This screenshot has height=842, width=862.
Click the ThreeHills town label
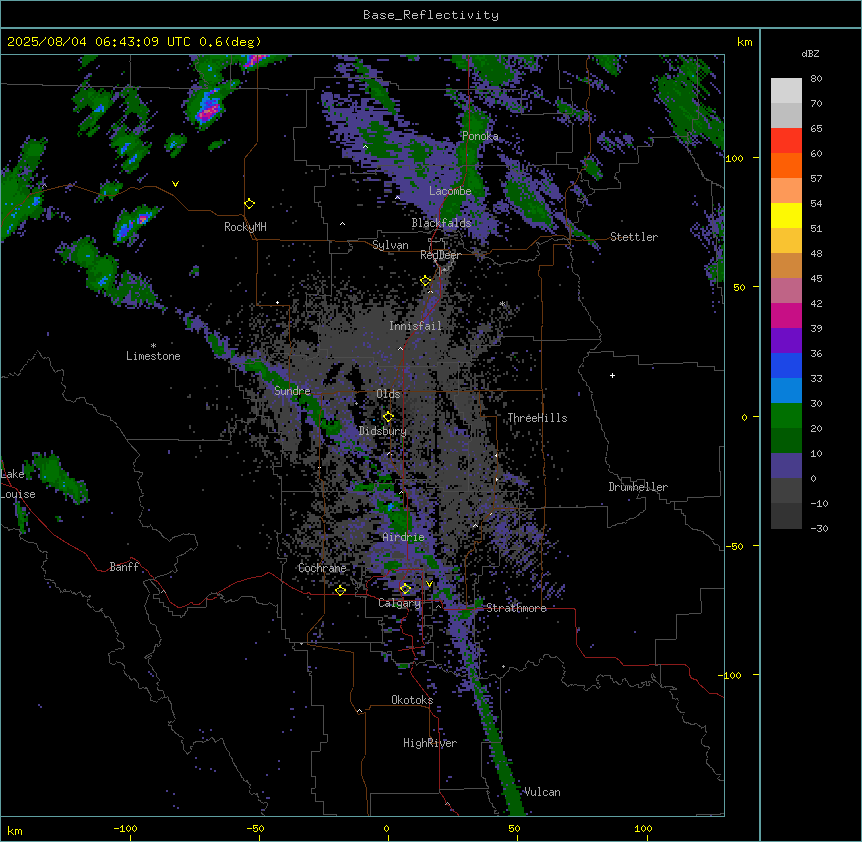coord(537,418)
